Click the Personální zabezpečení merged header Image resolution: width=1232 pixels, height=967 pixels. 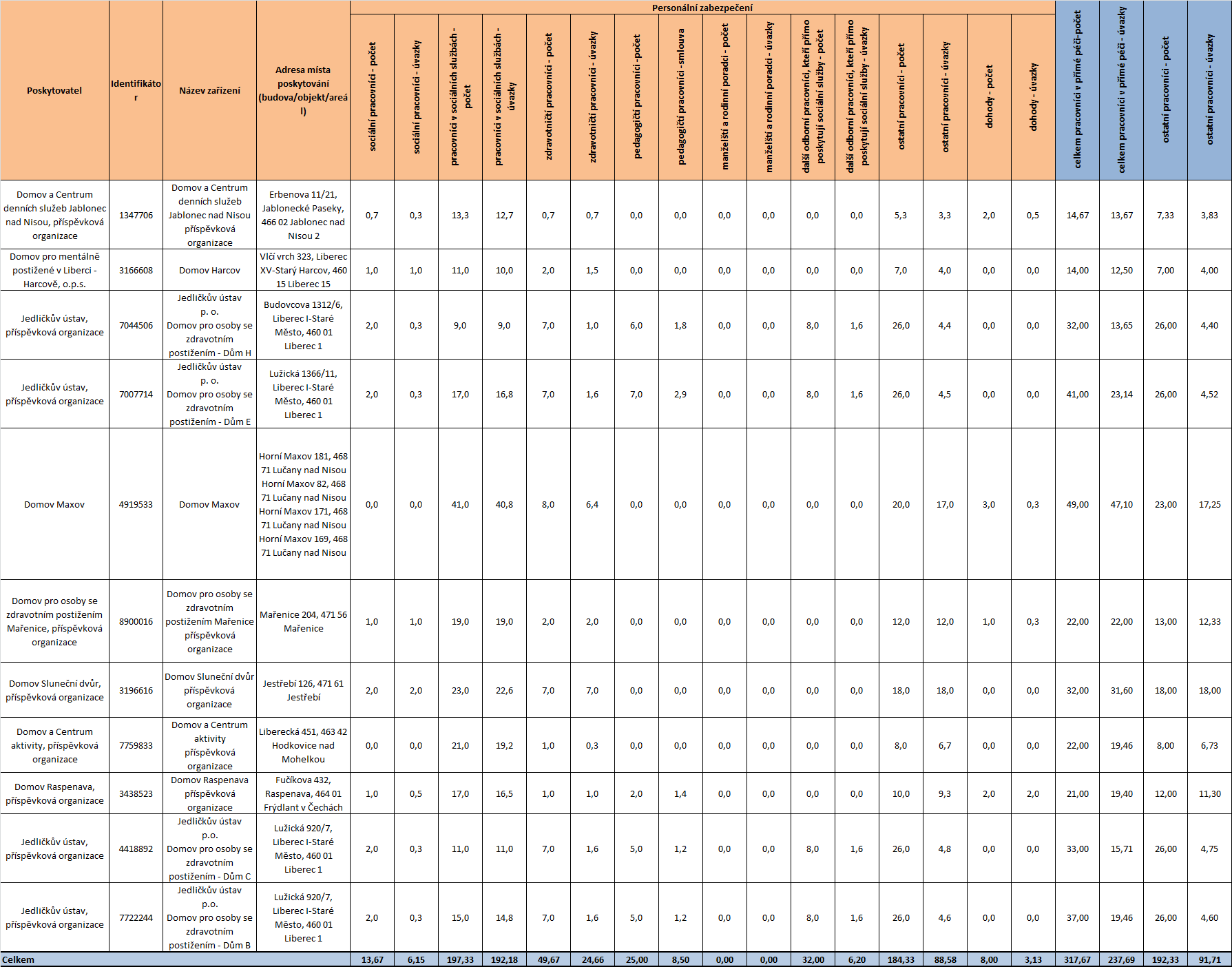(x=702, y=8)
